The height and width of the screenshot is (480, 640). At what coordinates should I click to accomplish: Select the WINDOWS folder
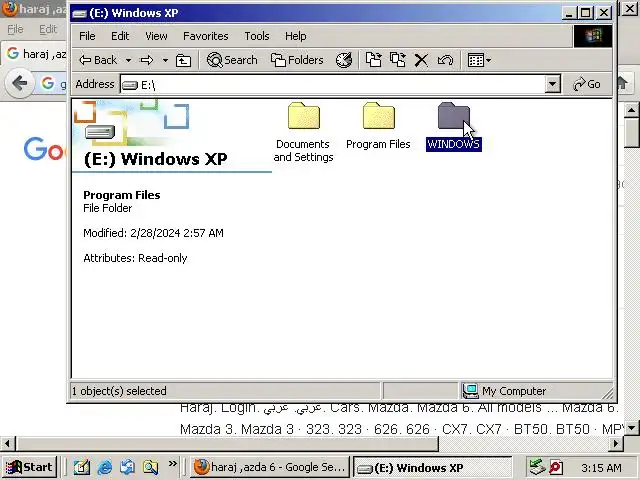453,127
